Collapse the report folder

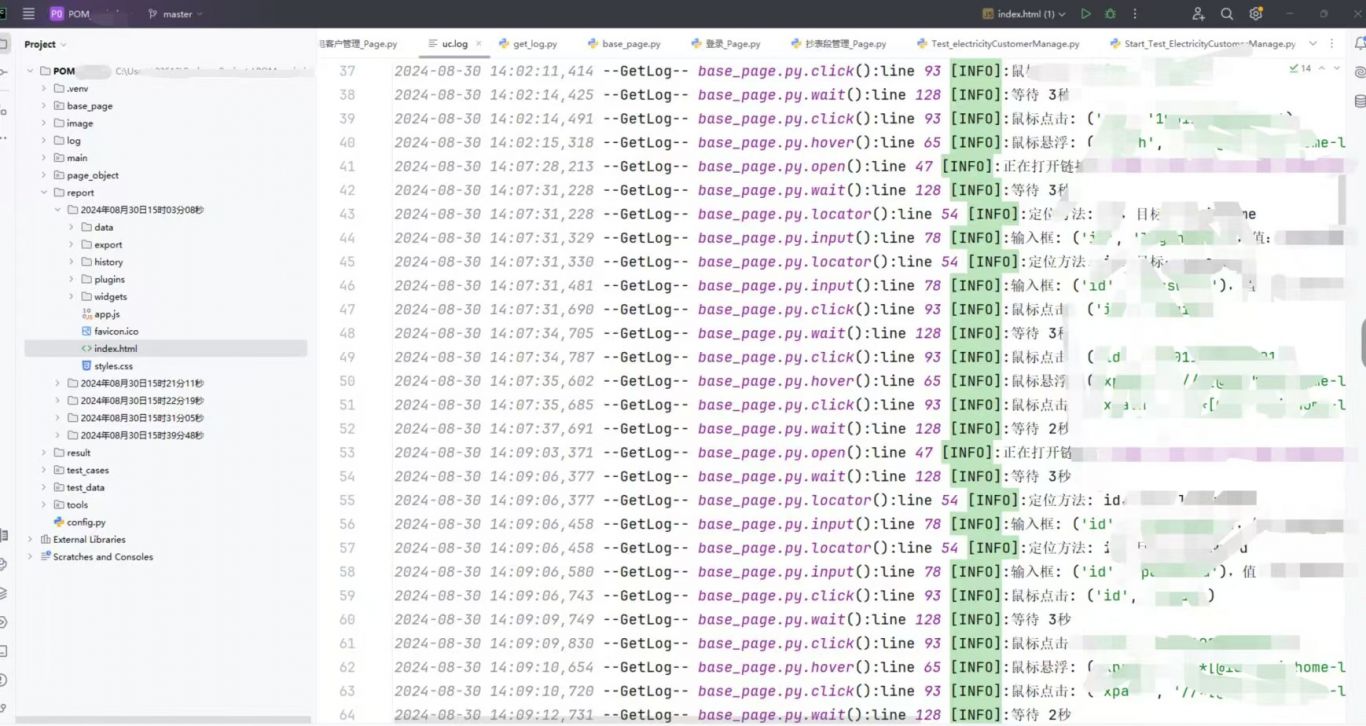tap(44, 192)
